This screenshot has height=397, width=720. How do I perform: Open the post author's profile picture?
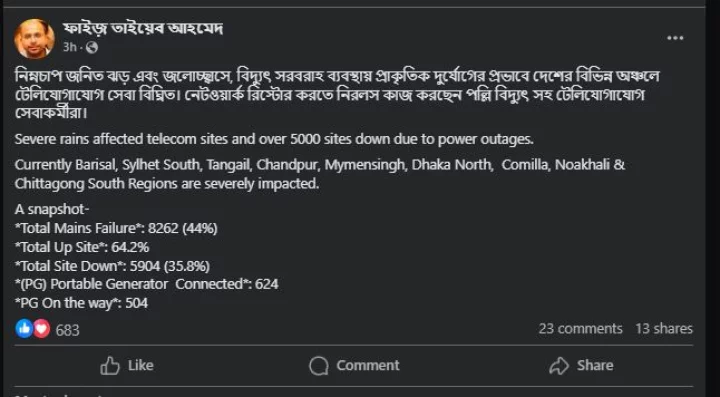[x=34, y=39]
